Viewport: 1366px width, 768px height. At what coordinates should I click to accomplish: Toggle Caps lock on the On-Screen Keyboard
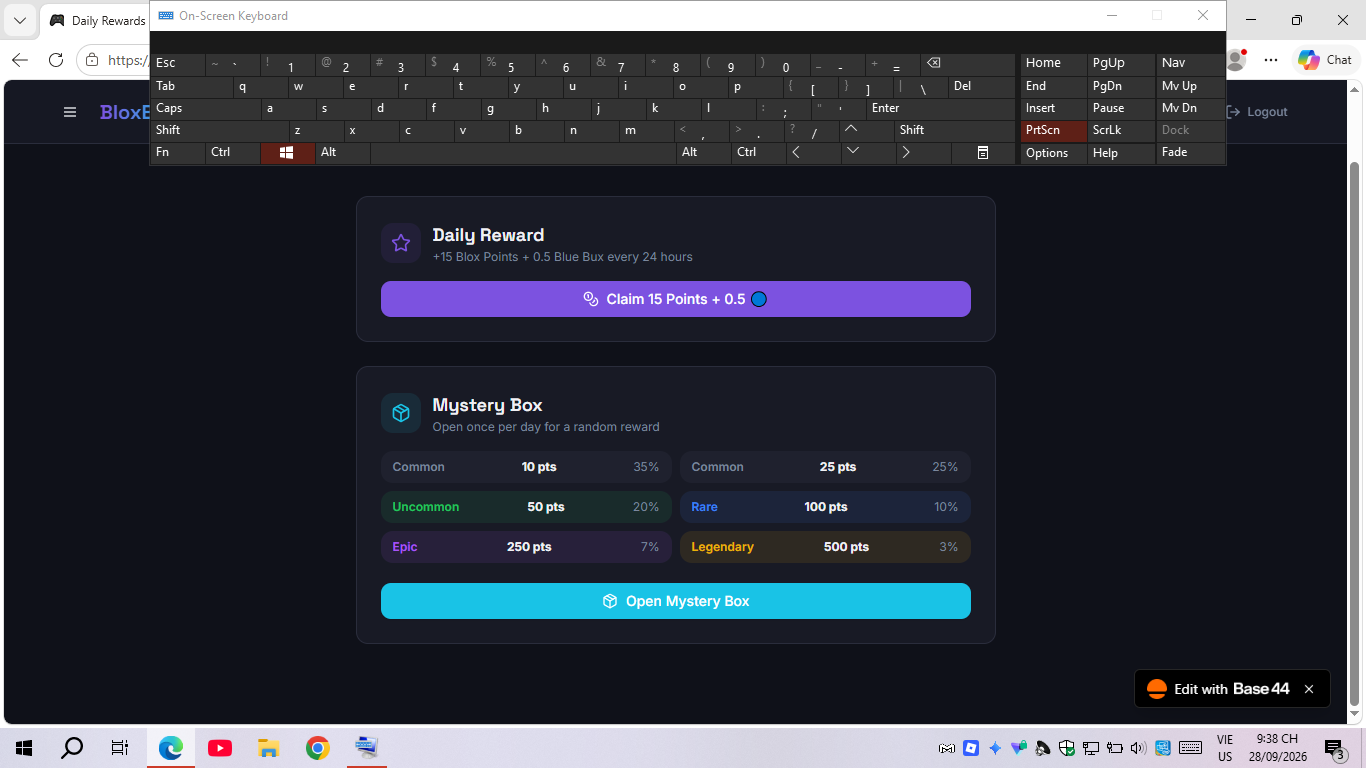[206, 109]
